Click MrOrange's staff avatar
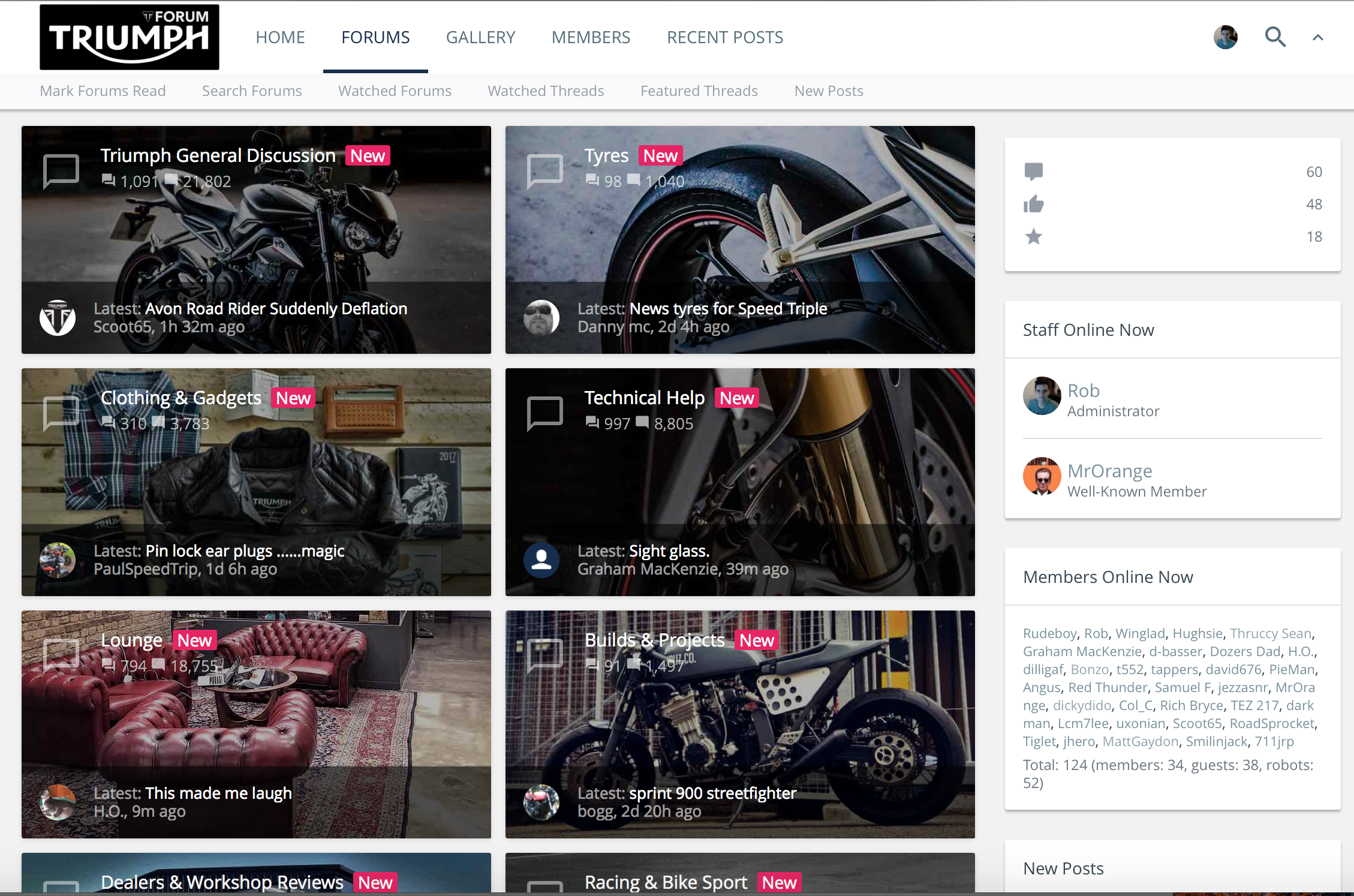1354x896 pixels. (1042, 476)
